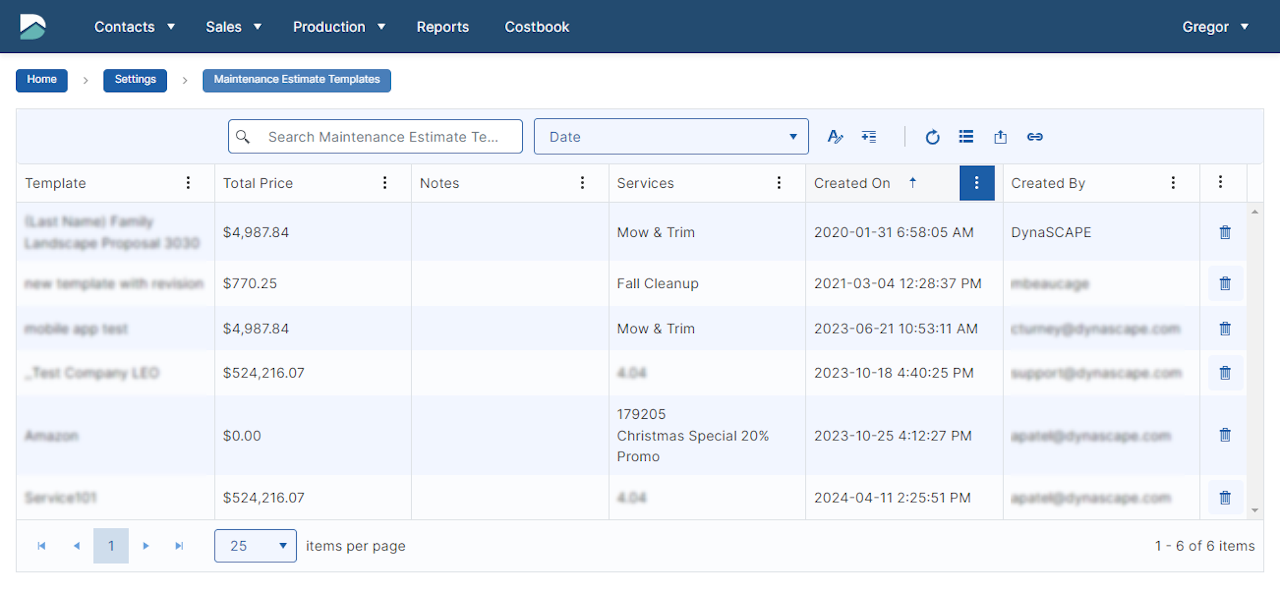Sort by the Notes column header
Viewport: 1280px width, 594px height.
tap(440, 183)
